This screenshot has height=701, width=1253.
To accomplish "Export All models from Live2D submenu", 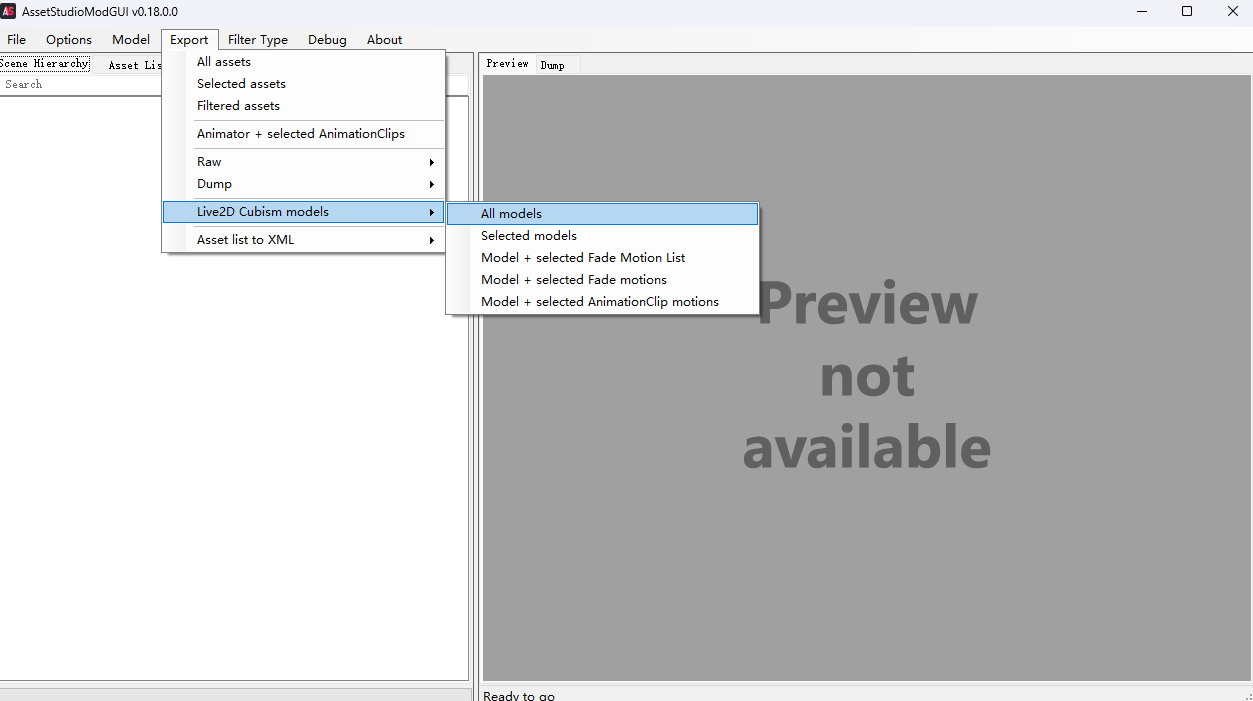I will [x=511, y=214].
